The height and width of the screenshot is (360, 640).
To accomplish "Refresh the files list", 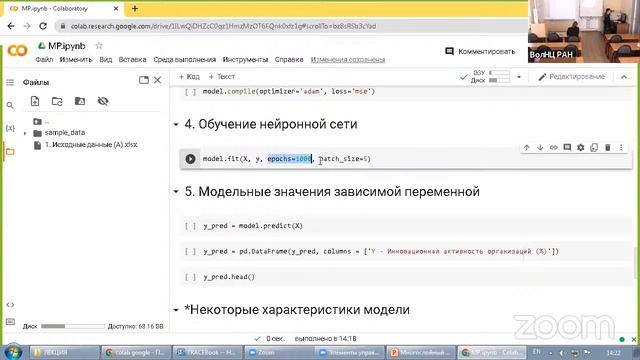I will pyautogui.click(x=57, y=101).
